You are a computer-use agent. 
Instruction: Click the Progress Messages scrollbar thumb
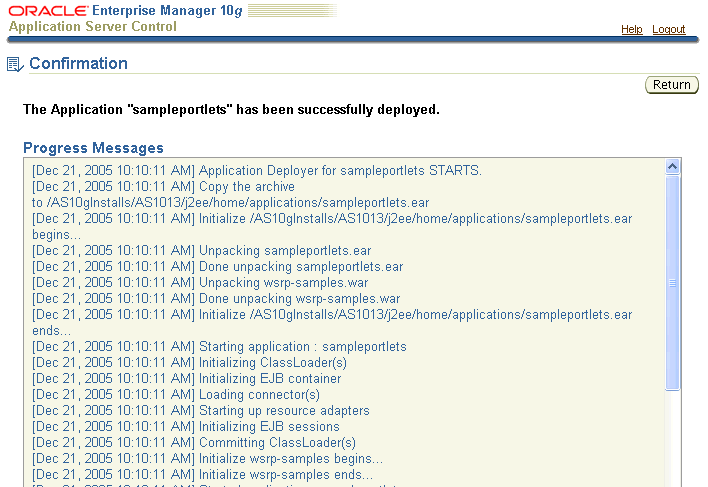pos(672,283)
